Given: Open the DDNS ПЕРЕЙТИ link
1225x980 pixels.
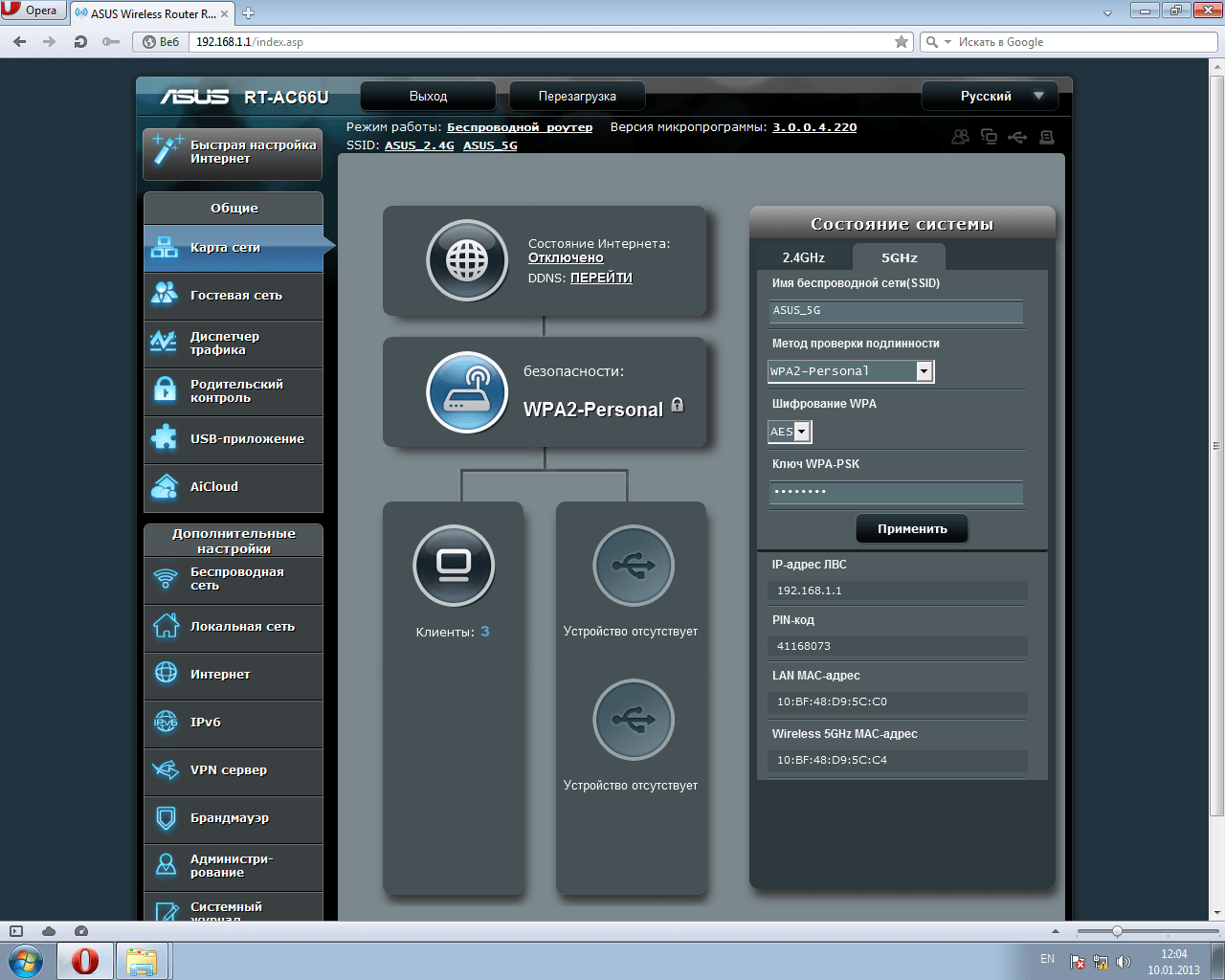Looking at the screenshot, I should 601,278.
